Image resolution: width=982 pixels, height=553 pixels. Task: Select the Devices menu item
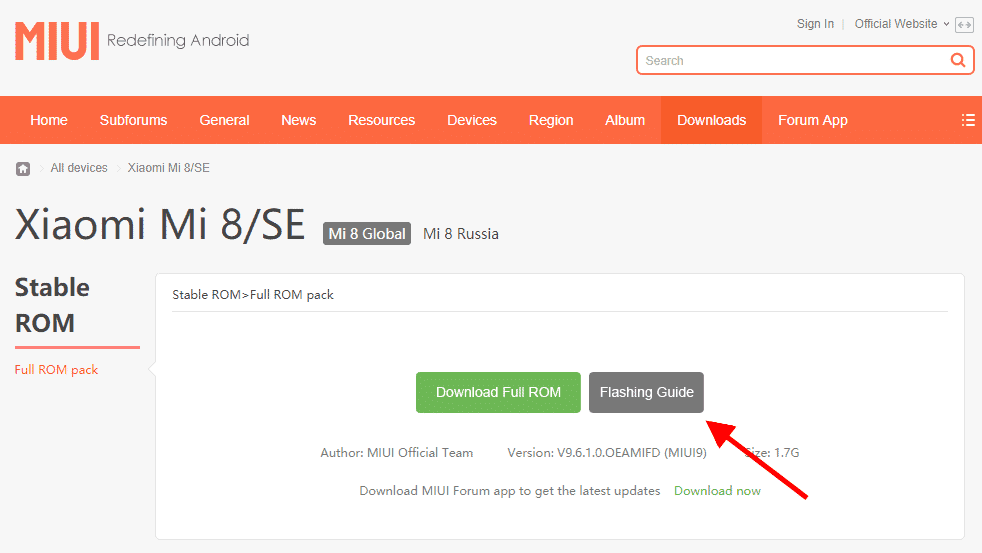[x=472, y=120]
